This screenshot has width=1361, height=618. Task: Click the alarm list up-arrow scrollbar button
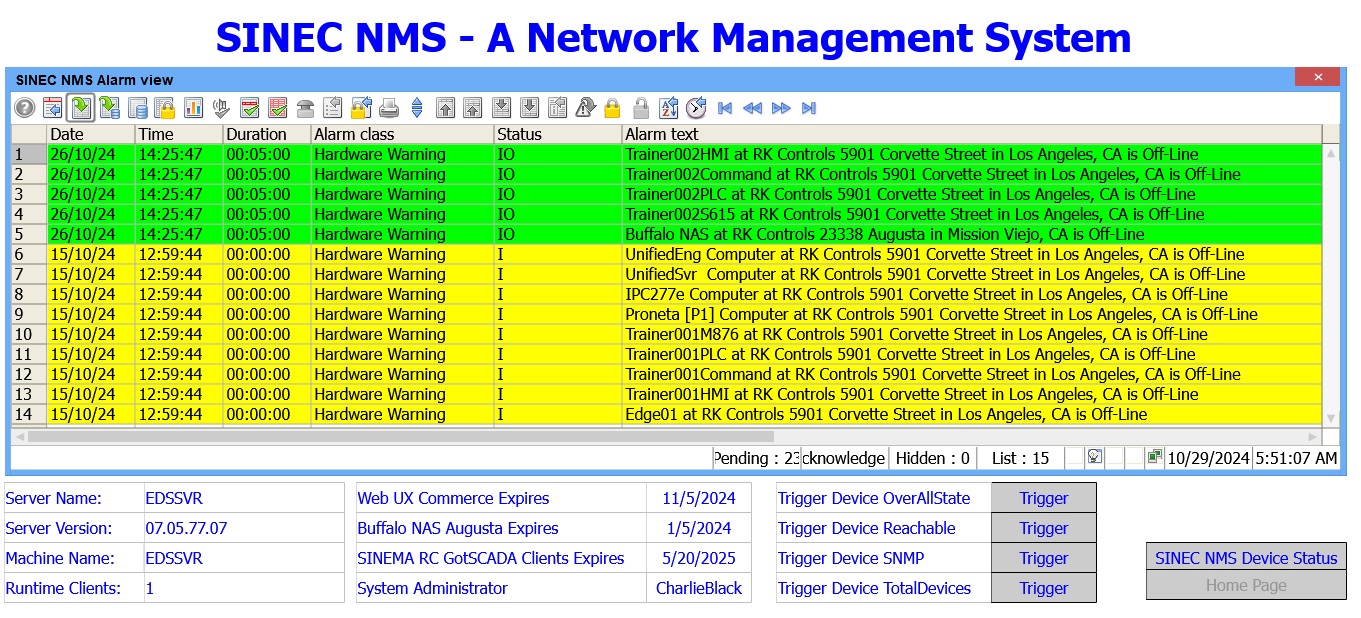[1331, 154]
